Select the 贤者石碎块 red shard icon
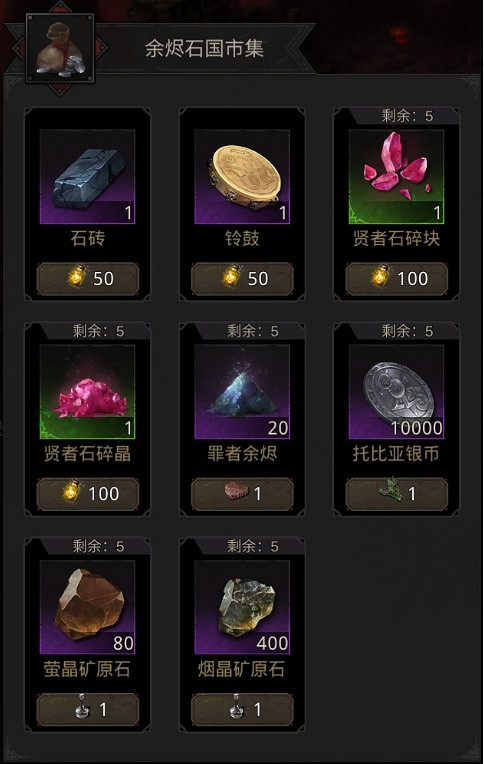 click(x=396, y=177)
